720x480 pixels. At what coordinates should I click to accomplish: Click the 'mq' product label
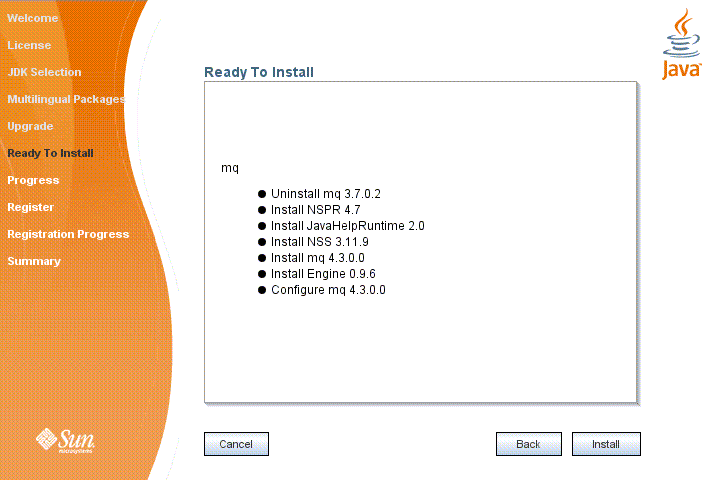pyautogui.click(x=230, y=168)
